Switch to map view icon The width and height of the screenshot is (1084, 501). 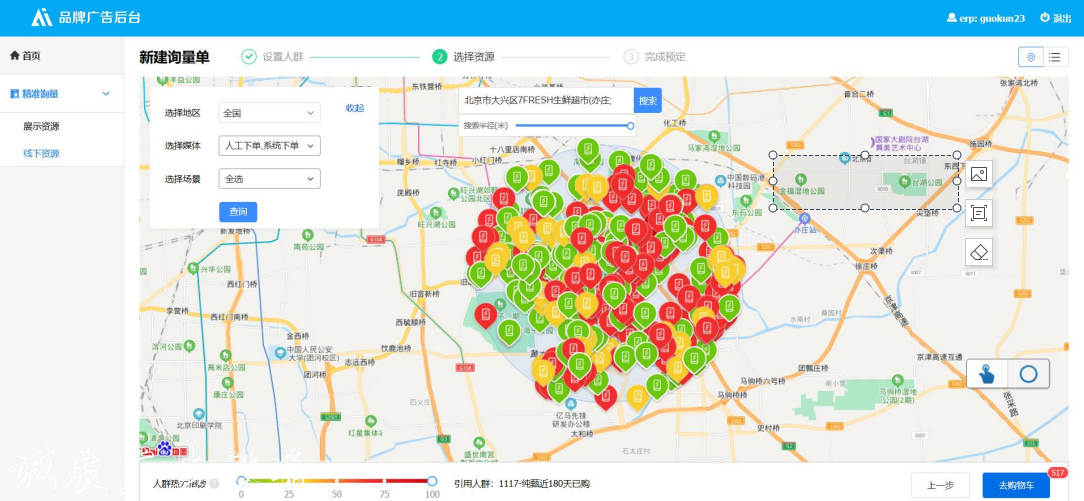(1031, 57)
